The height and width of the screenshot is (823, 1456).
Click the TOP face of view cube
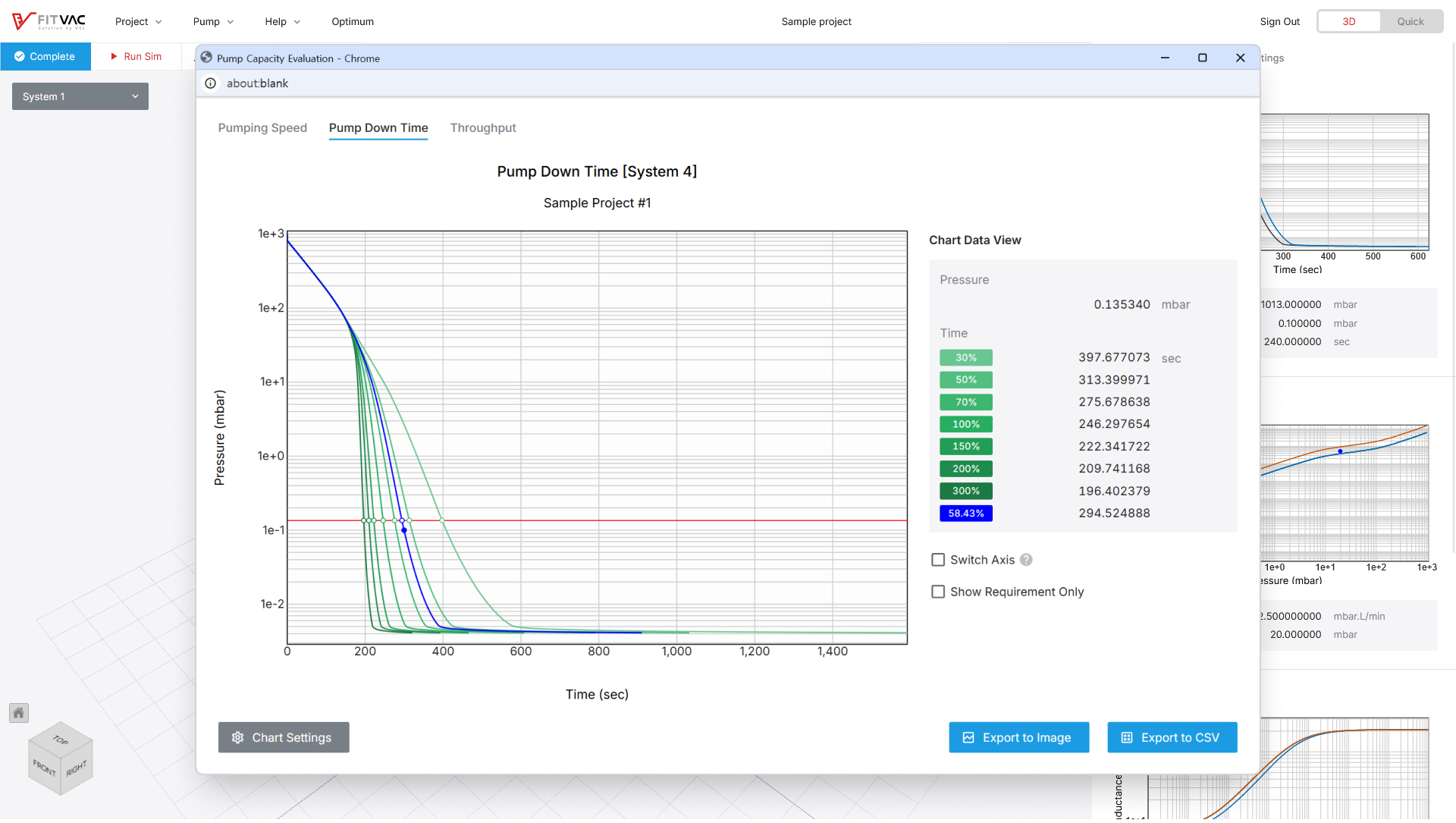tap(61, 740)
